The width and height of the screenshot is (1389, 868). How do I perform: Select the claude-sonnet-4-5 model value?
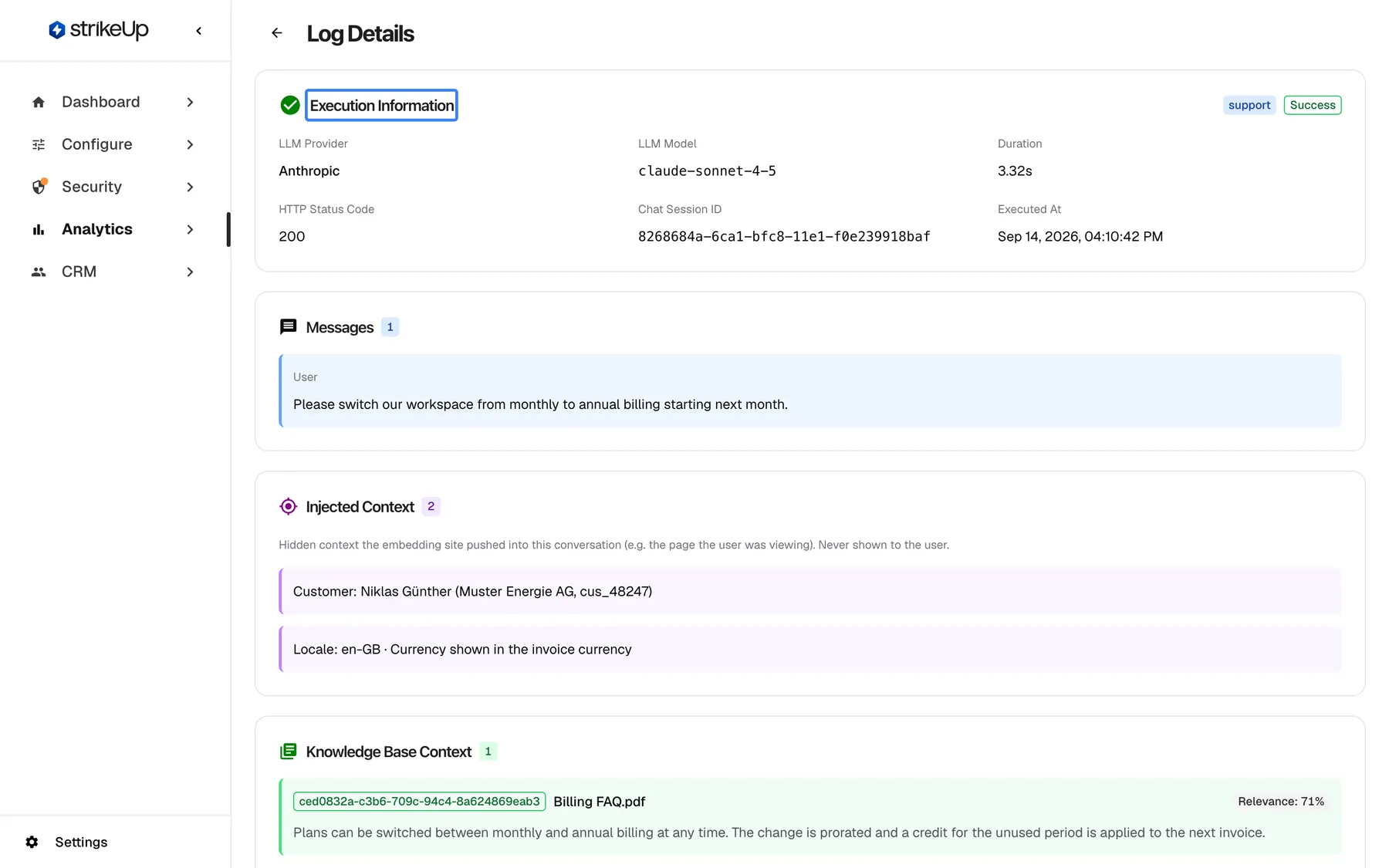click(707, 171)
